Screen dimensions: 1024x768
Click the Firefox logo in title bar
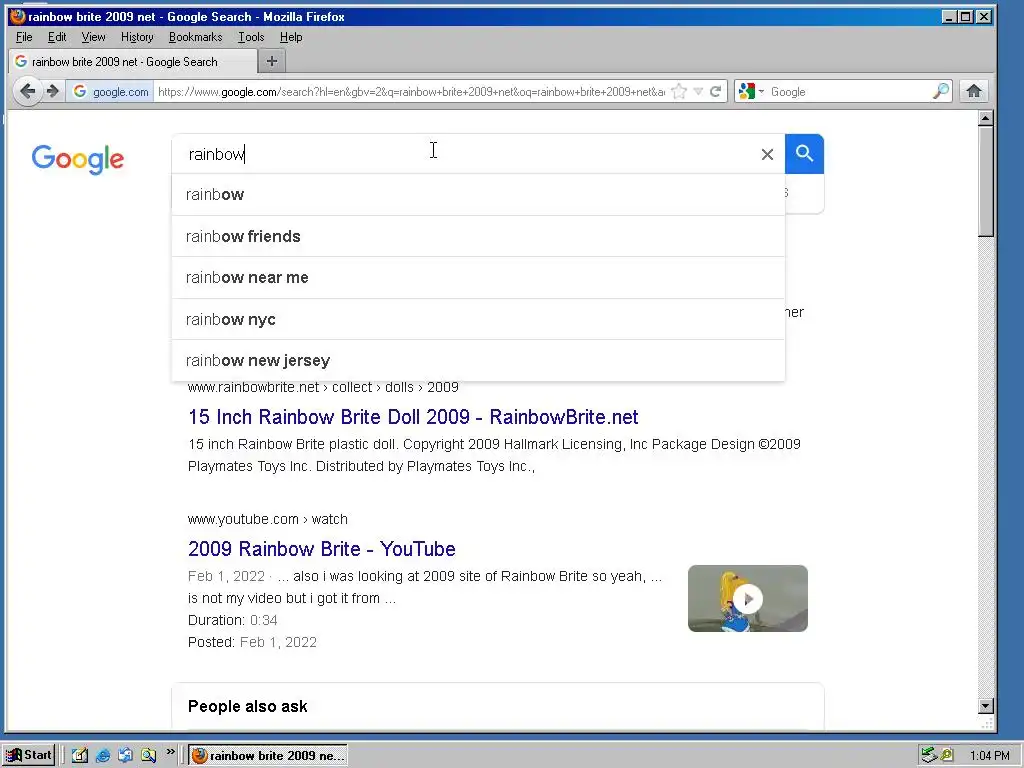pos(18,16)
